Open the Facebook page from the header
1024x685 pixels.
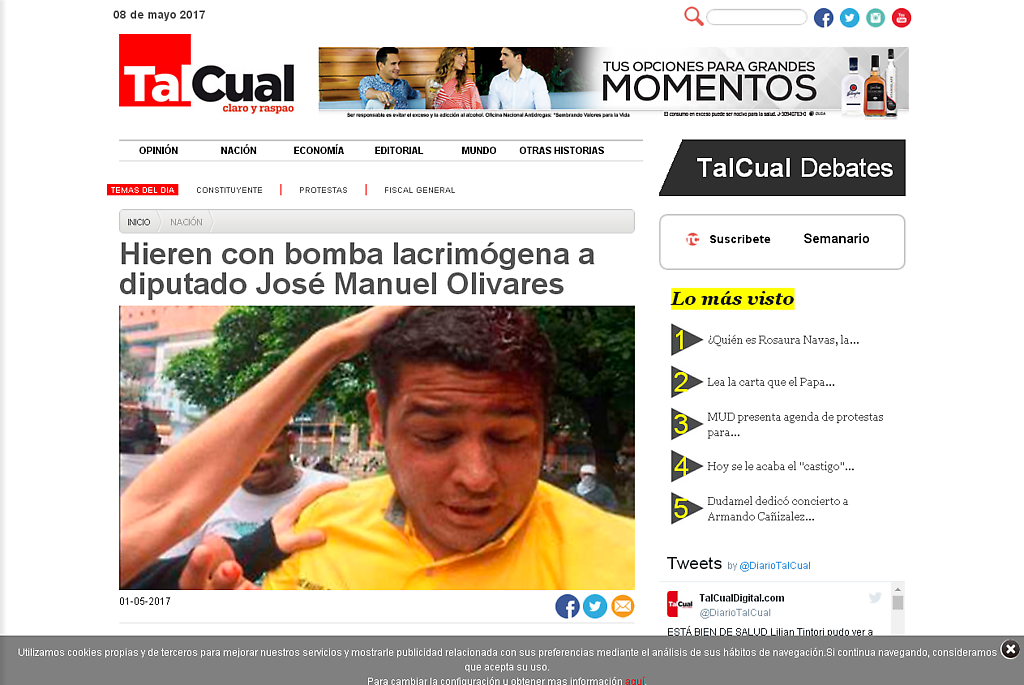[823, 17]
